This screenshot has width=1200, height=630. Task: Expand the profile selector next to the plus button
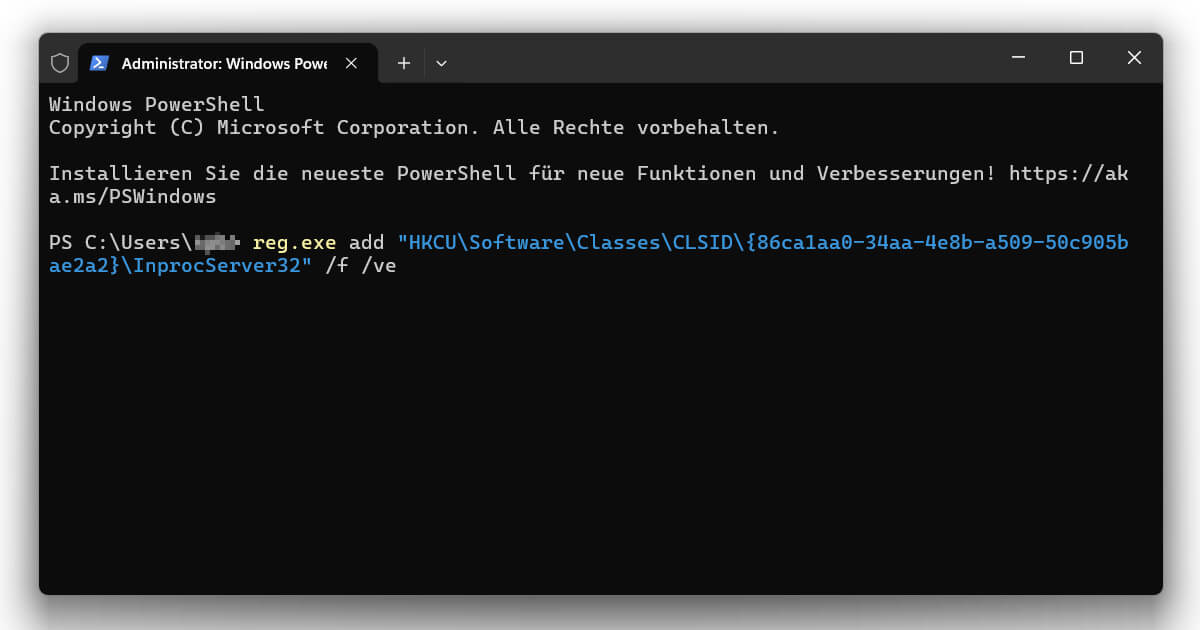pyautogui.click(x=441, y=62)
